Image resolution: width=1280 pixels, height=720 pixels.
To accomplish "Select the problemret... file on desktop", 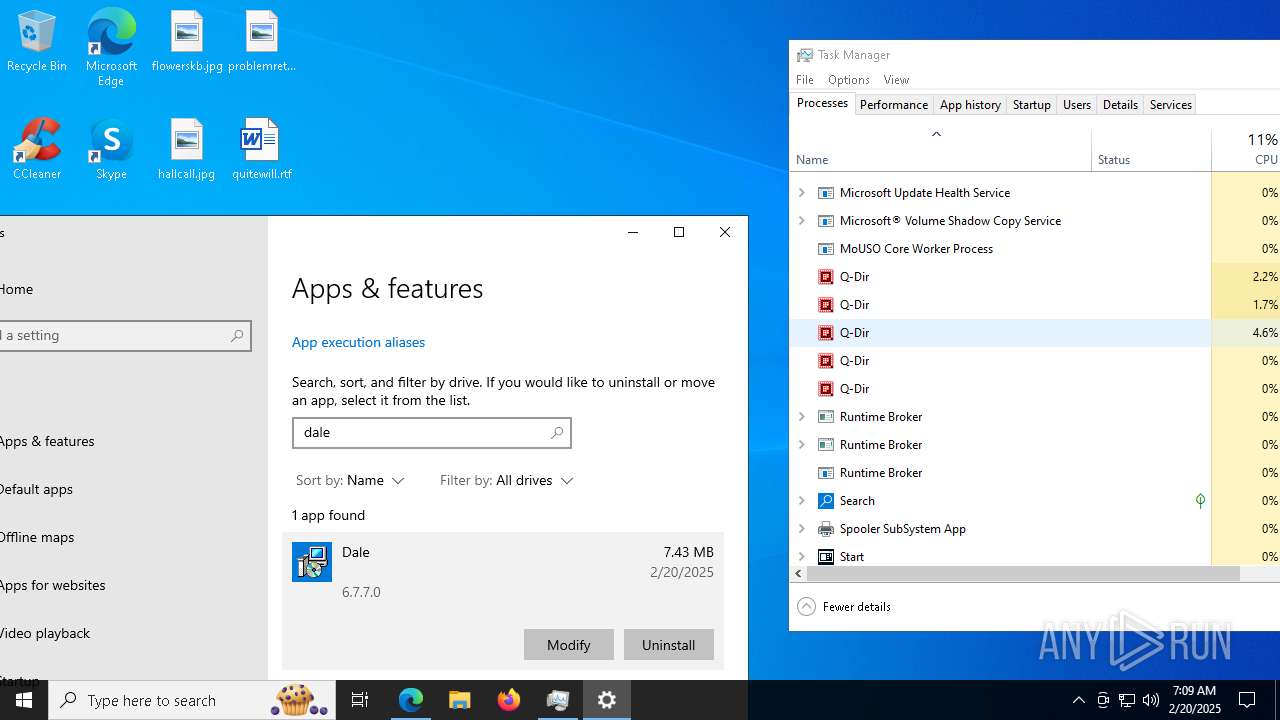I will [262, 42].
